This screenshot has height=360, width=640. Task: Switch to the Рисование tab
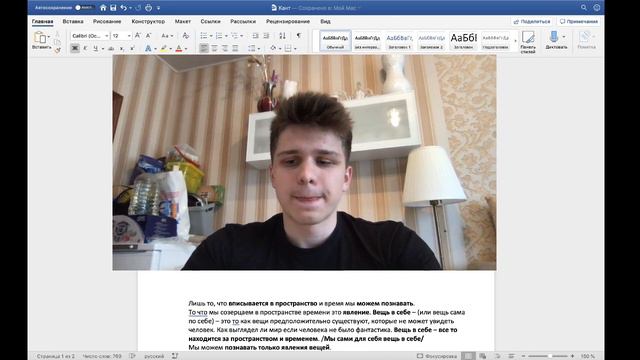point(107,21)
